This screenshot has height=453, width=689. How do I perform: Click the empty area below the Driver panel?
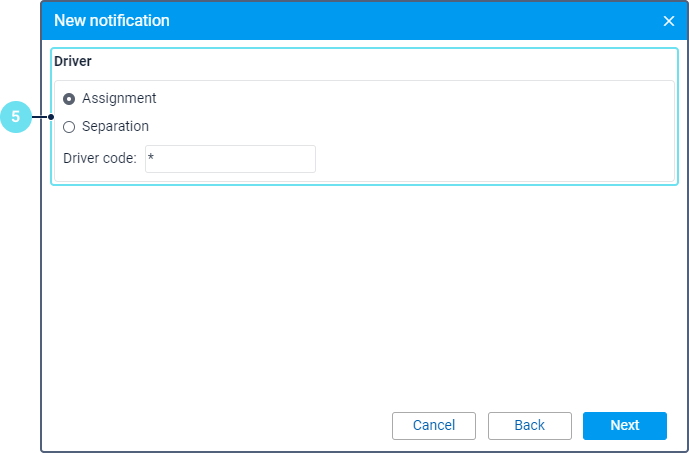pos(360,290)
